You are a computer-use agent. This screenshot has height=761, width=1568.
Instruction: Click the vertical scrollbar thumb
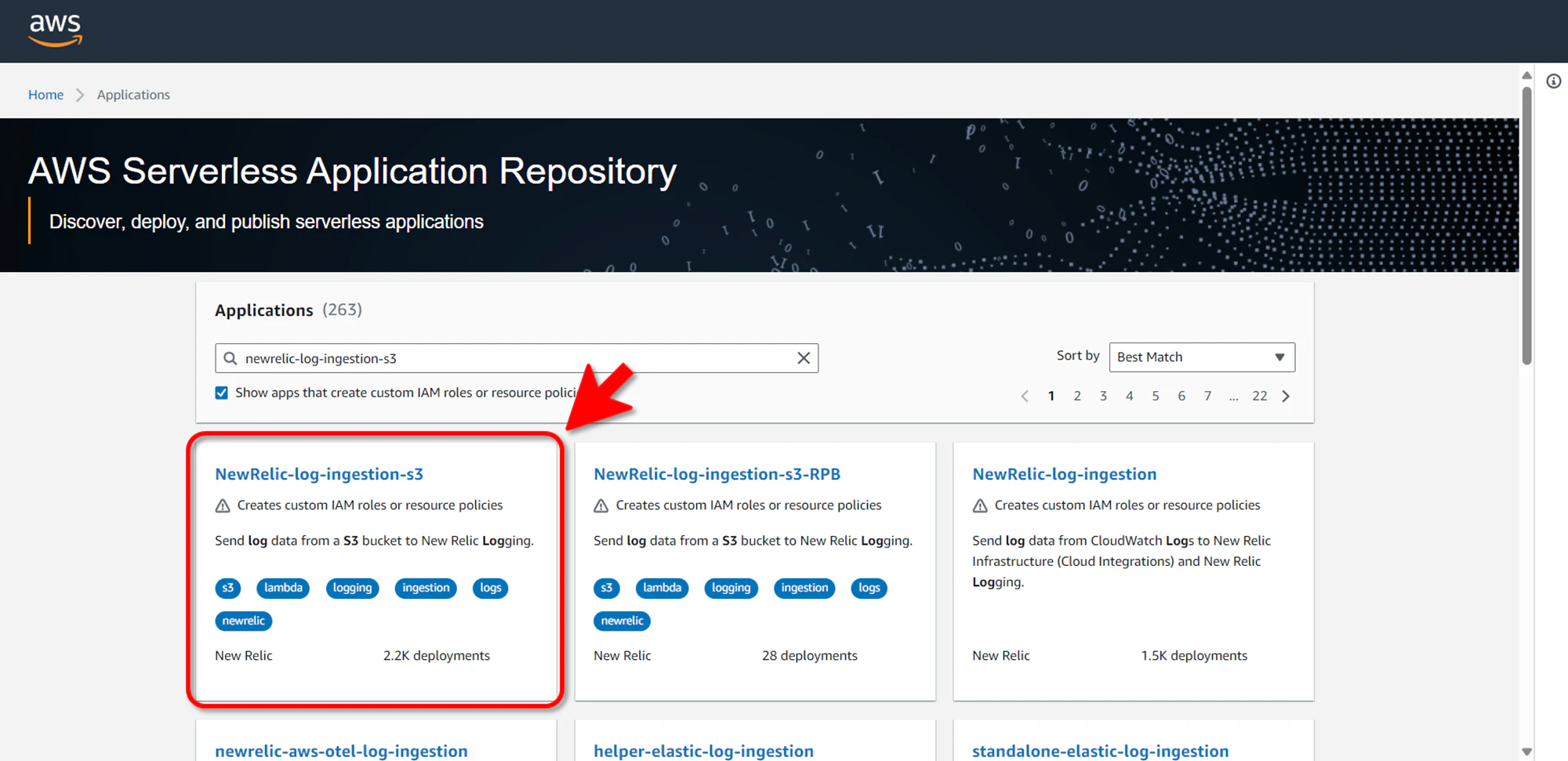pyautogui.click(x=1526, y=227)
